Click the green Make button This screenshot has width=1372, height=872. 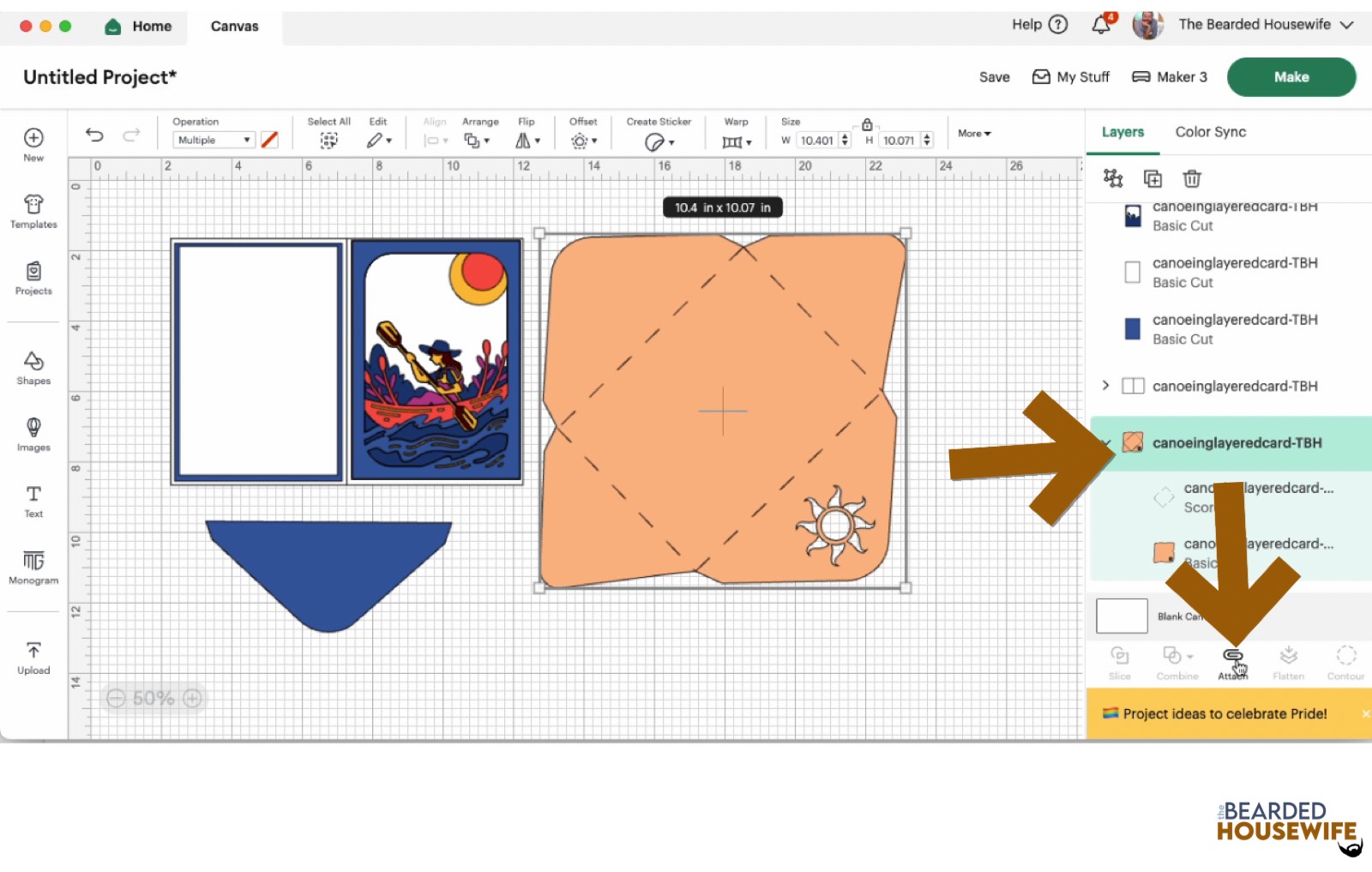[x=1291, y=77]
